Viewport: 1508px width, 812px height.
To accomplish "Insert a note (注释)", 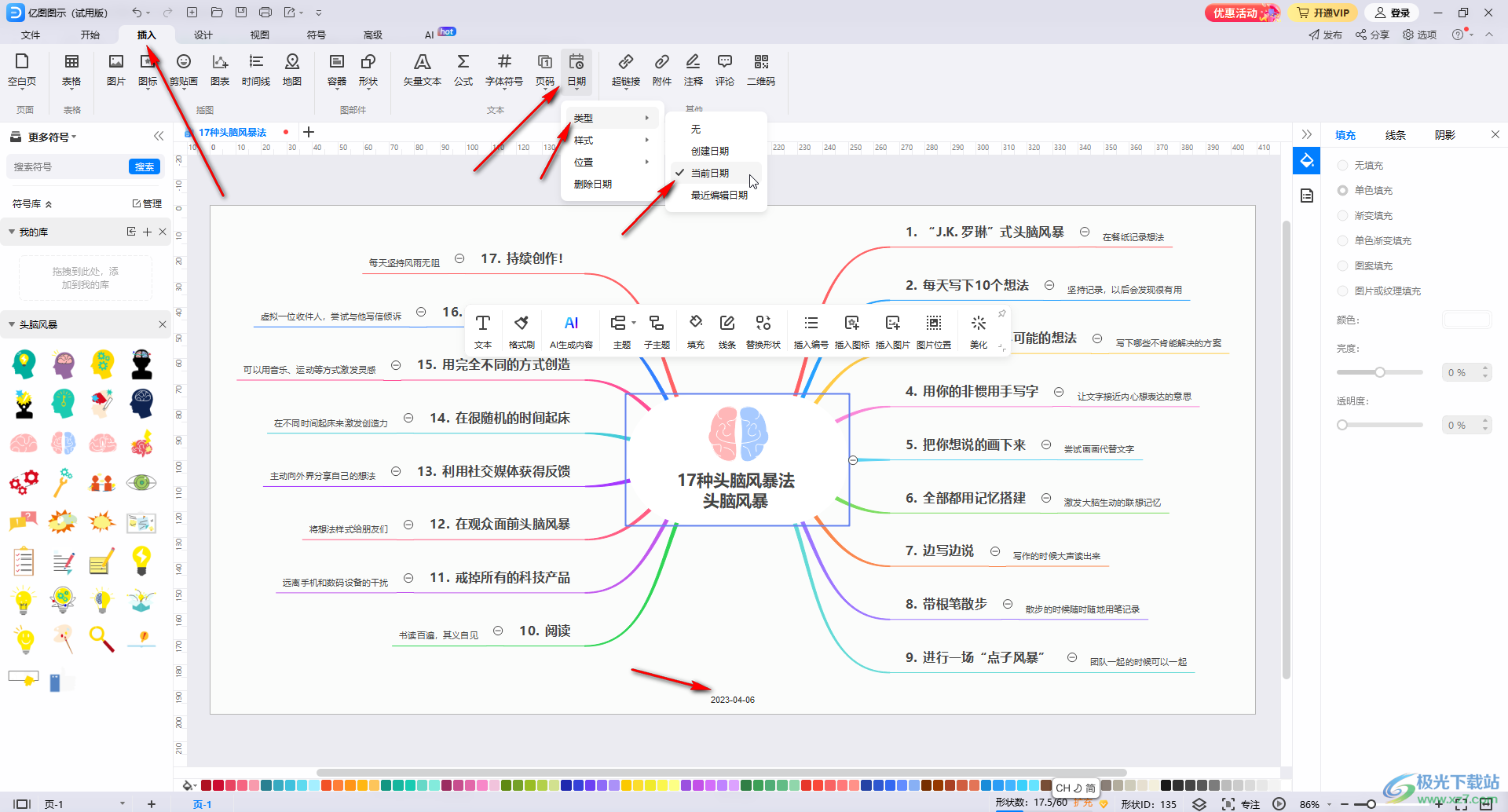I will 694,69.
